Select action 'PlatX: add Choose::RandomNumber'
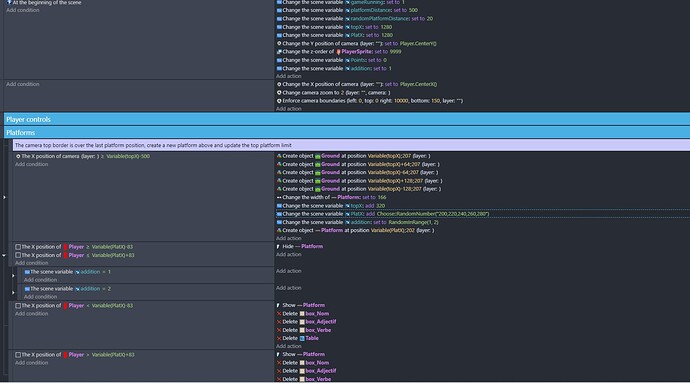Screen dimensions: 690x383 483,214
